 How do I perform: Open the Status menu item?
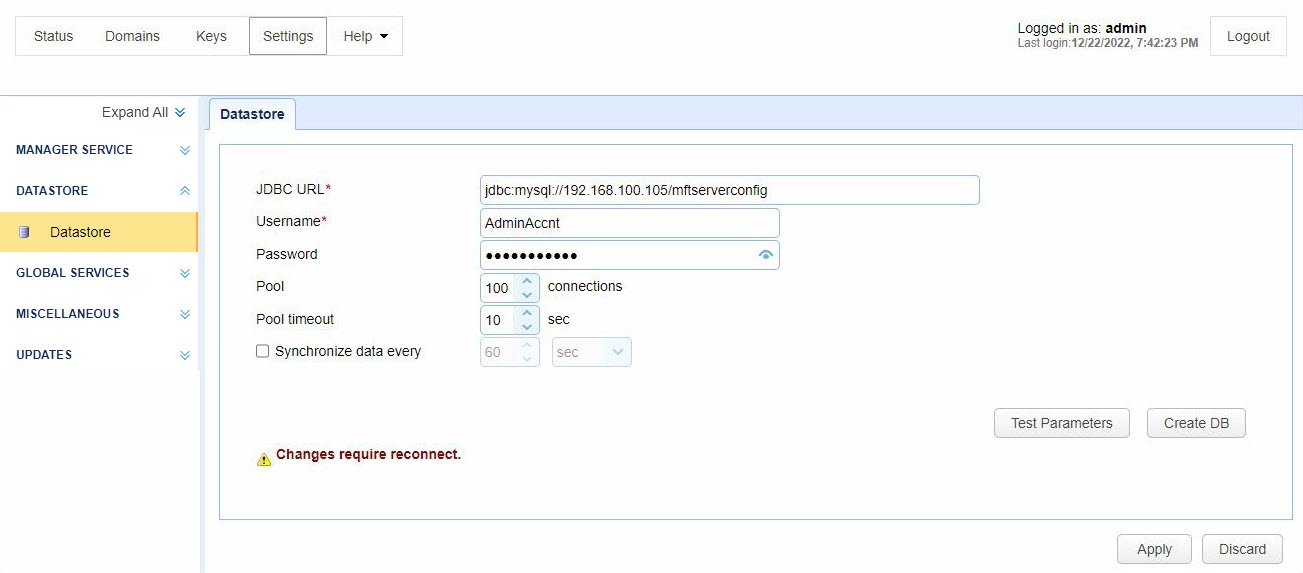(x=54, y=36)
